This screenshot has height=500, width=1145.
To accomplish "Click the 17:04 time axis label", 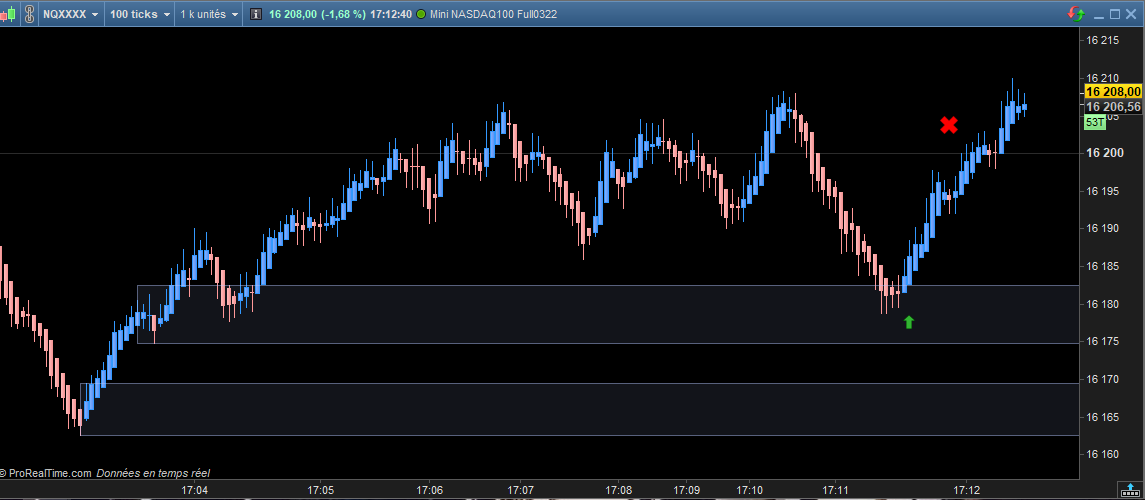I will 194,489.
